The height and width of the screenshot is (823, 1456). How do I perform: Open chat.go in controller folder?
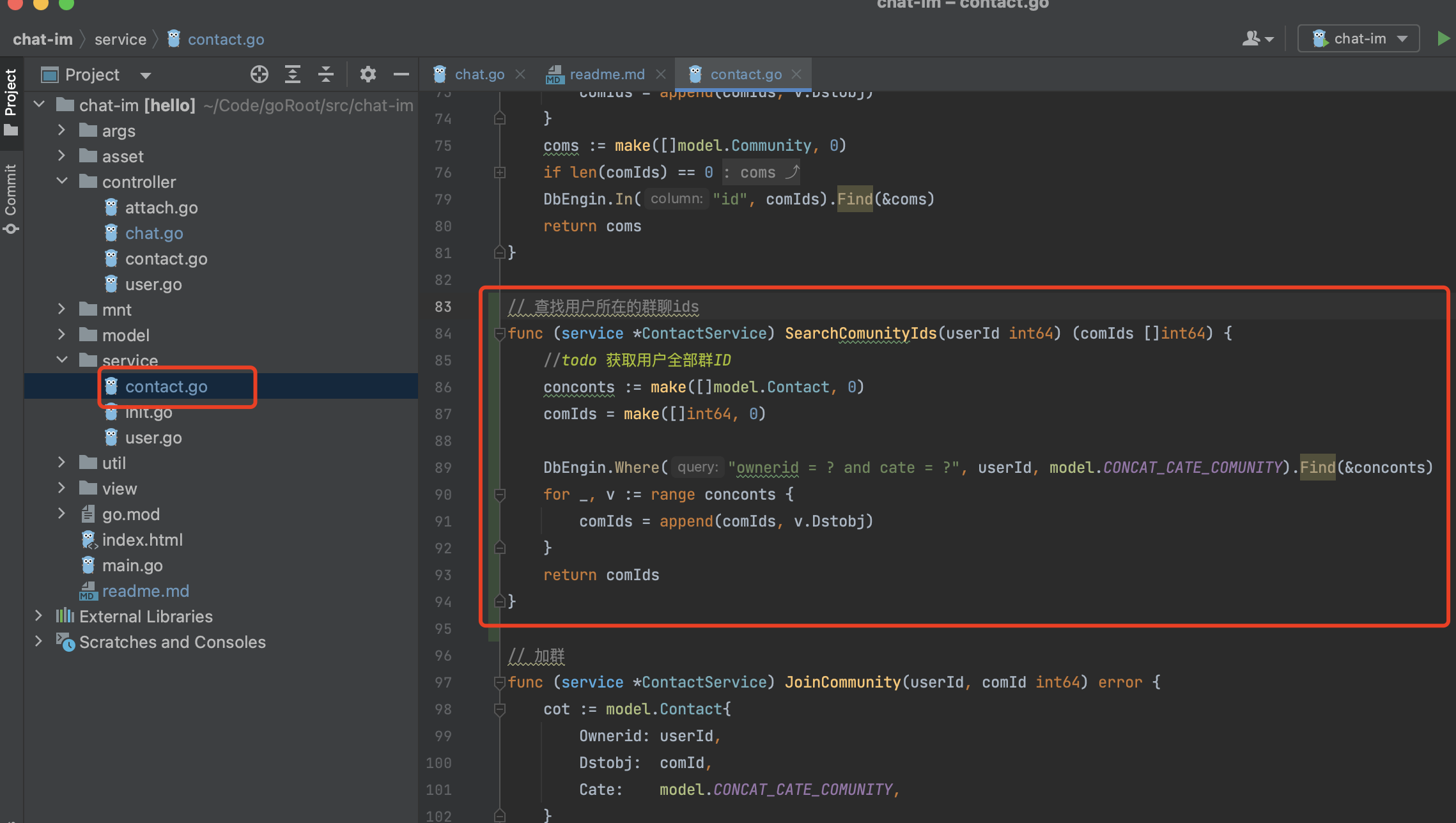tap(154, 233)
